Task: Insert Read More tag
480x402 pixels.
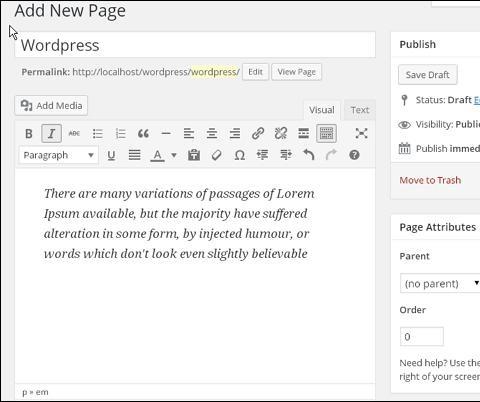Action: (303, 134)
